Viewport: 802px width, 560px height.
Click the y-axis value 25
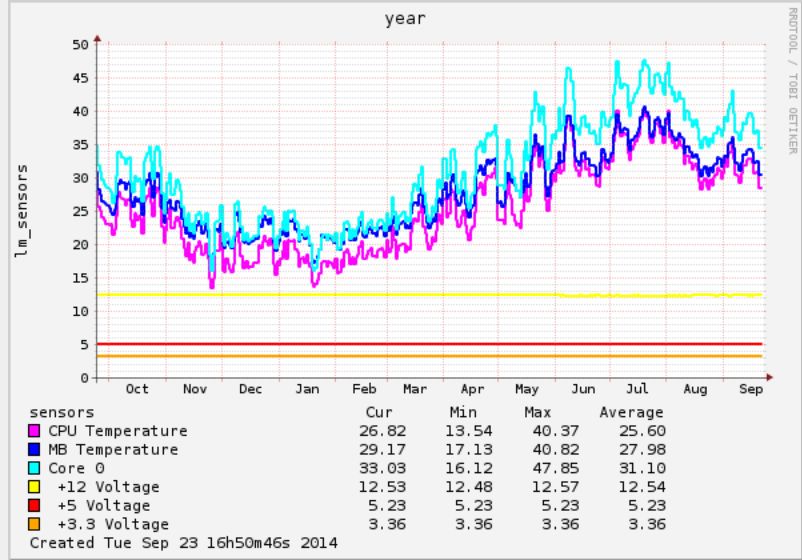[80, 211]
